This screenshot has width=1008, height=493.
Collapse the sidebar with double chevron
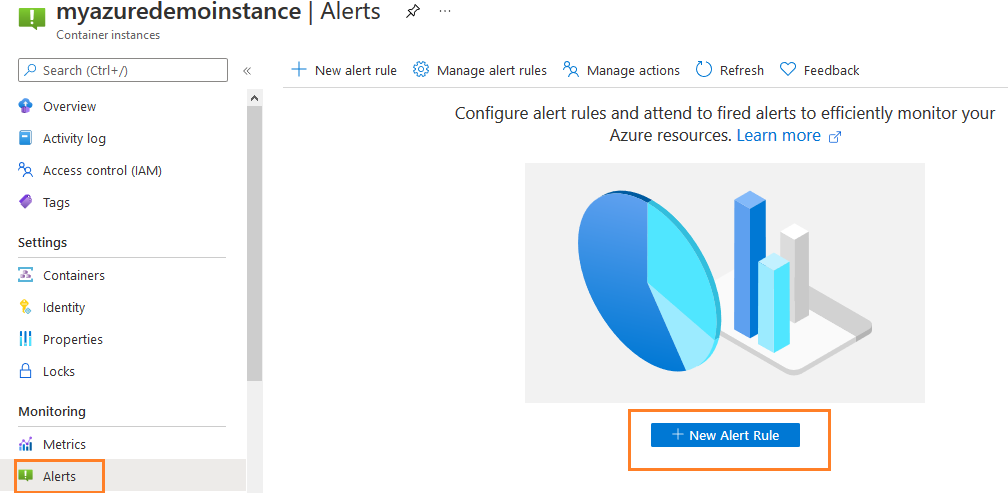pyautogui.click(x=247, y=70)
